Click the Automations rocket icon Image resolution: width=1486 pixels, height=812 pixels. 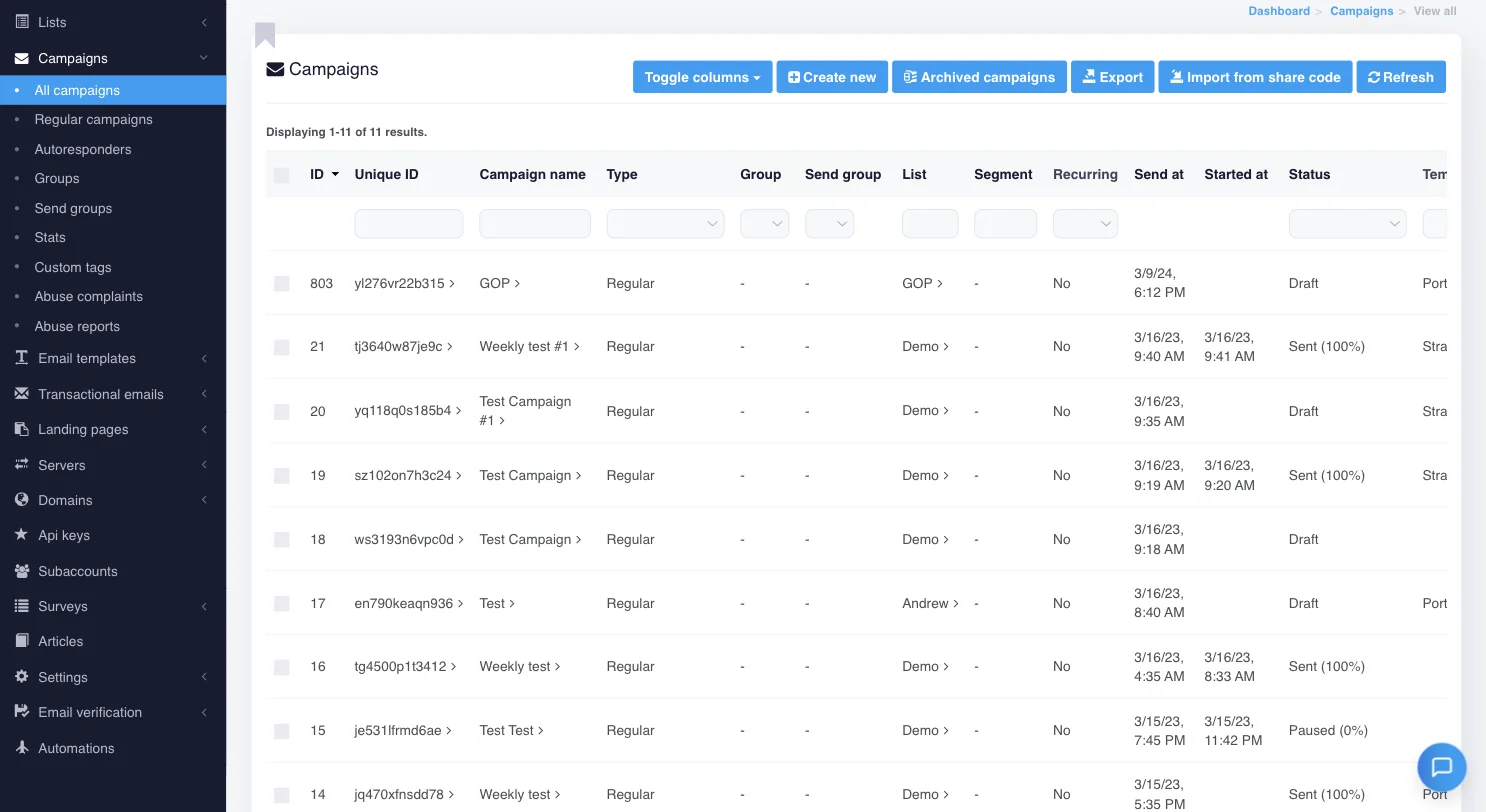click(x=22, y=748)
